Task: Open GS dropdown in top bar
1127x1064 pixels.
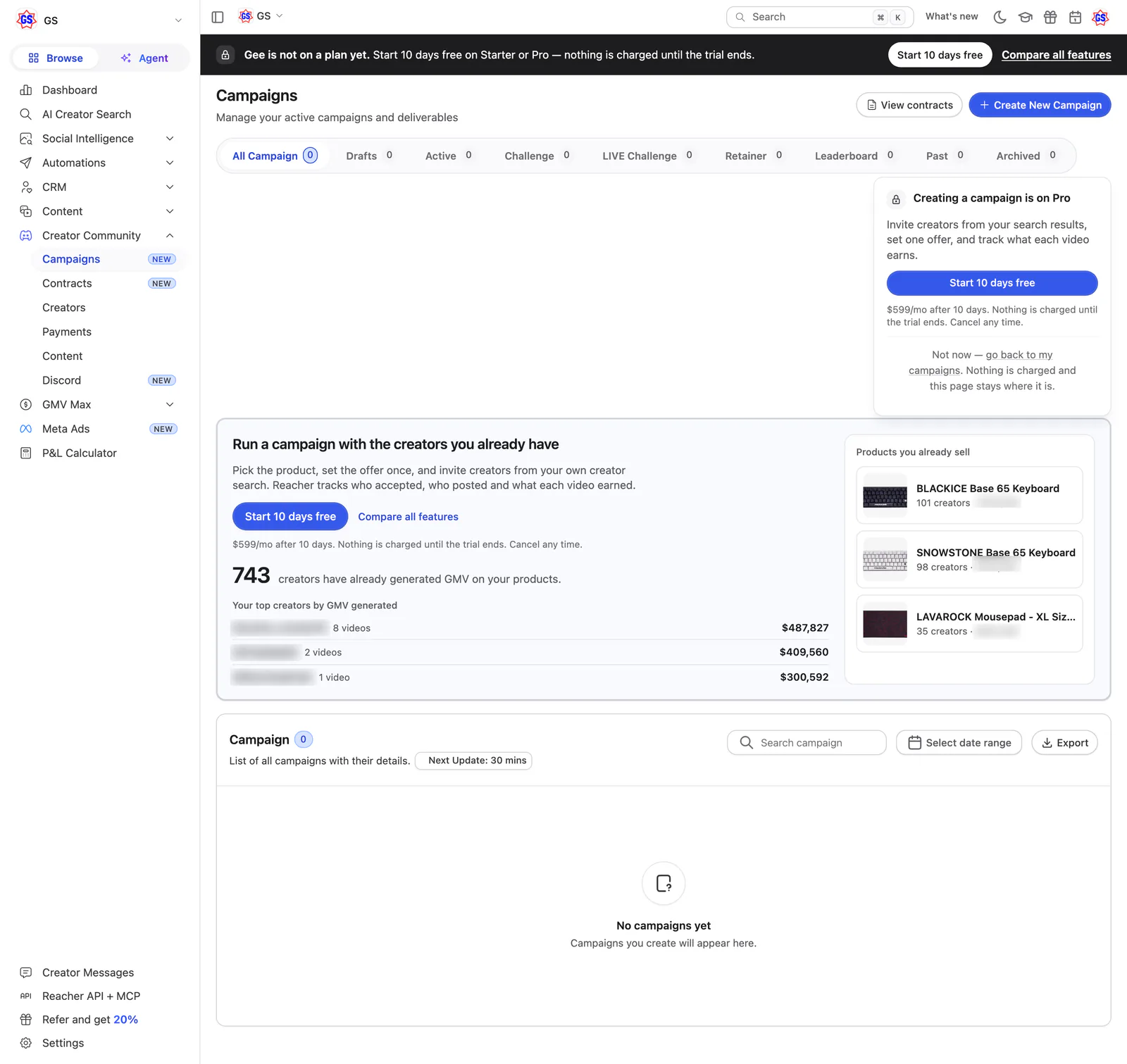Action: pyautogui.click(x=261, y=16)
